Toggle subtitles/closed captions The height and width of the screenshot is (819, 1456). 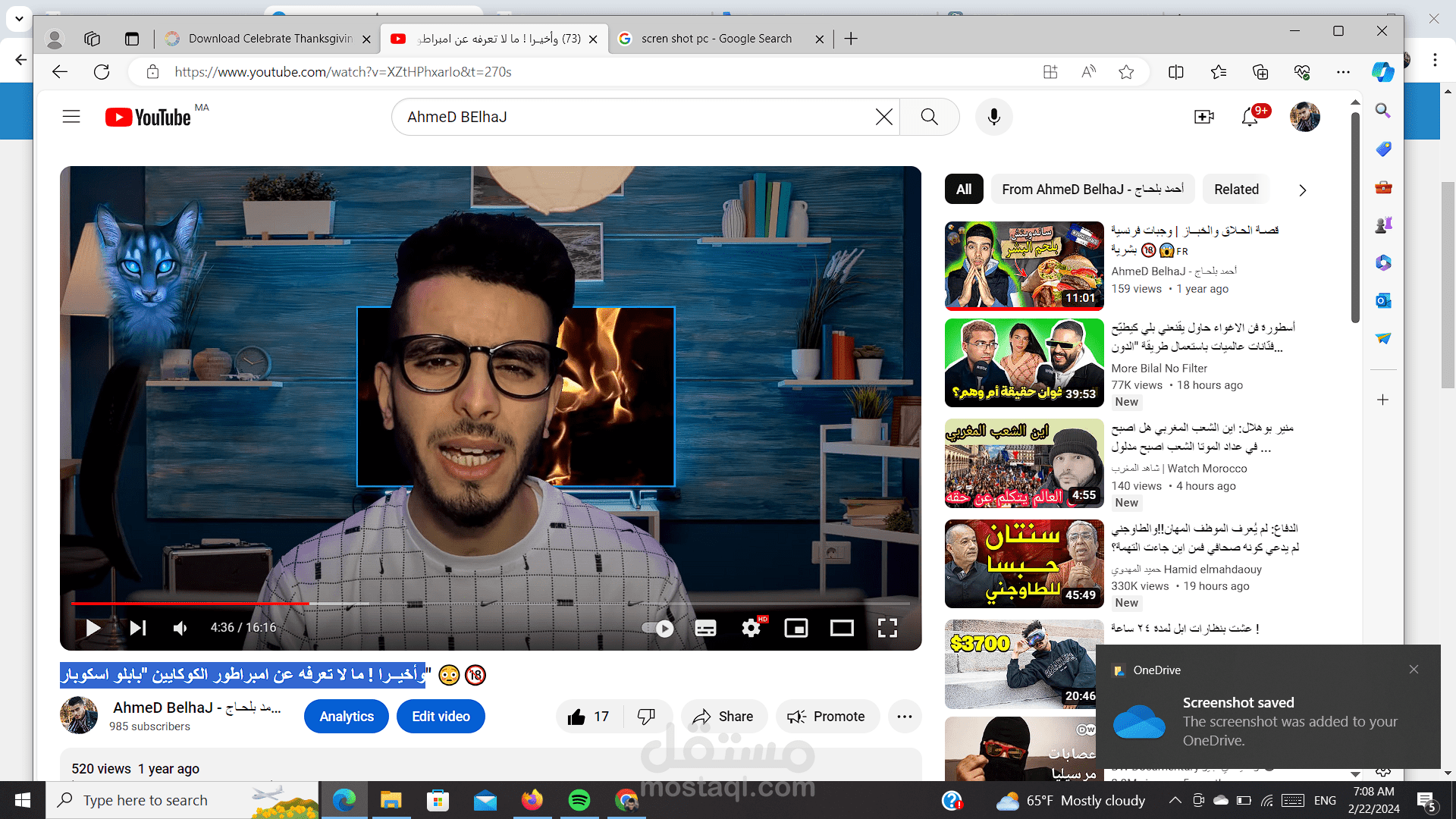(705, 628)
